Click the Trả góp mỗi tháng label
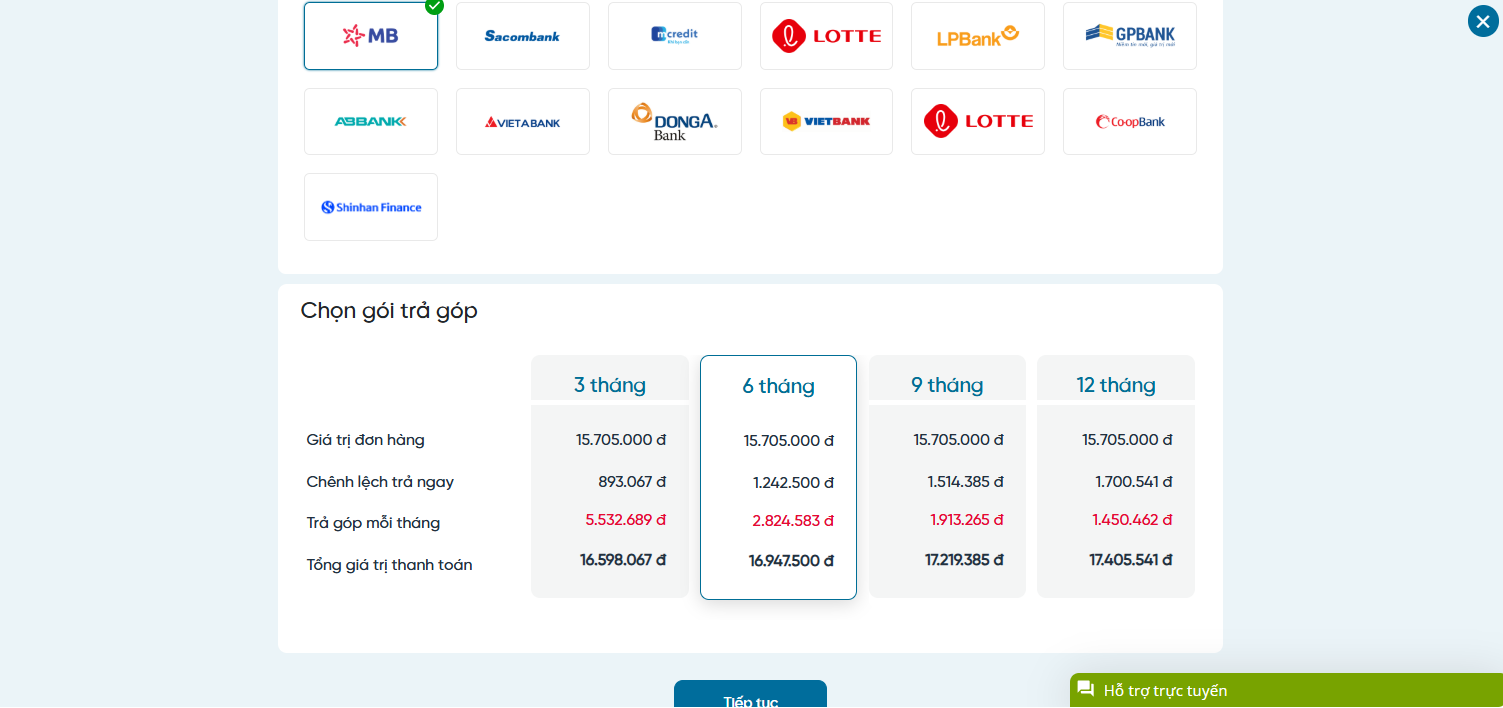 373,523
